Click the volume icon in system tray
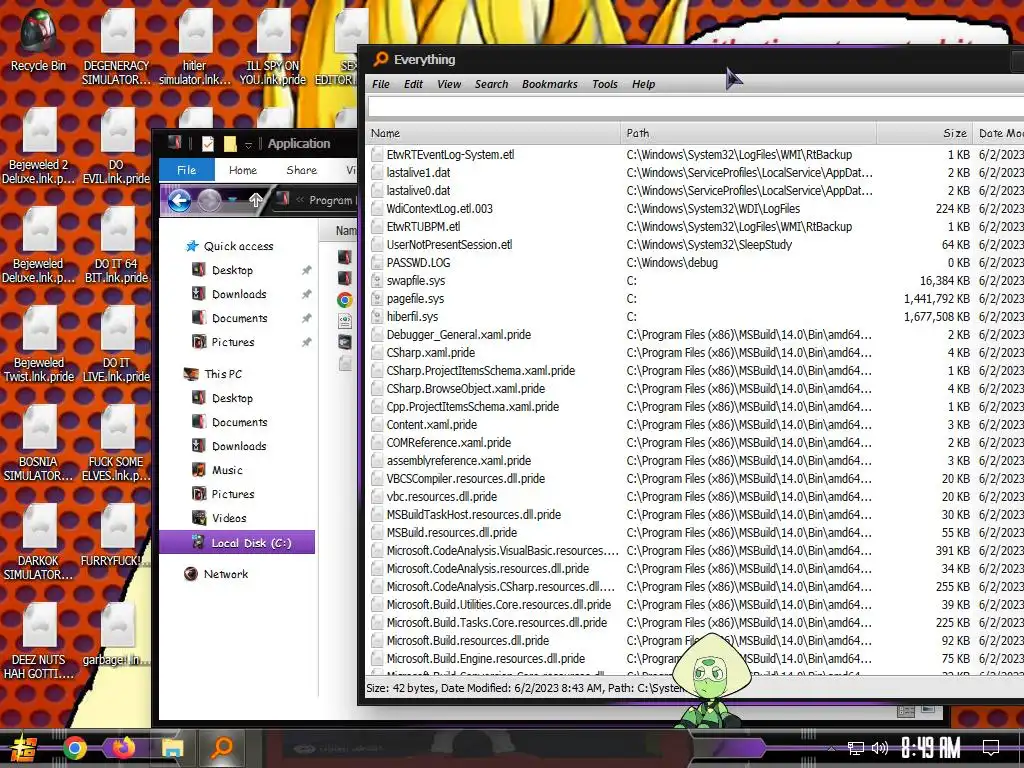 (880, 748)
